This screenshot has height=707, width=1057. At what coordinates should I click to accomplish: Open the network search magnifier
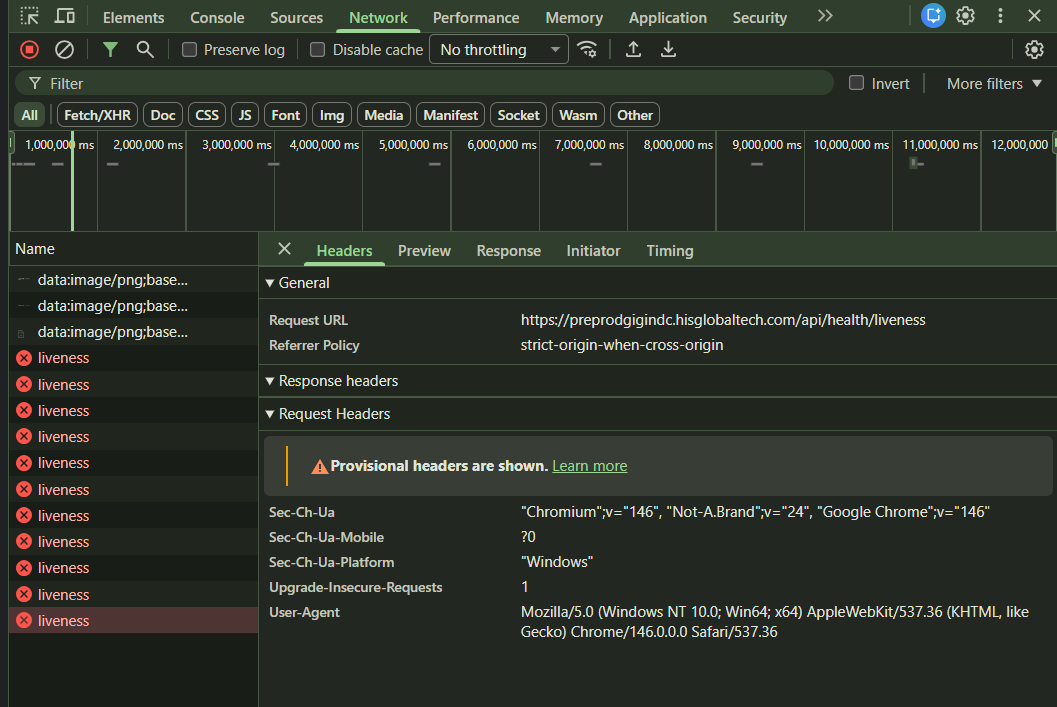(144, 49)
